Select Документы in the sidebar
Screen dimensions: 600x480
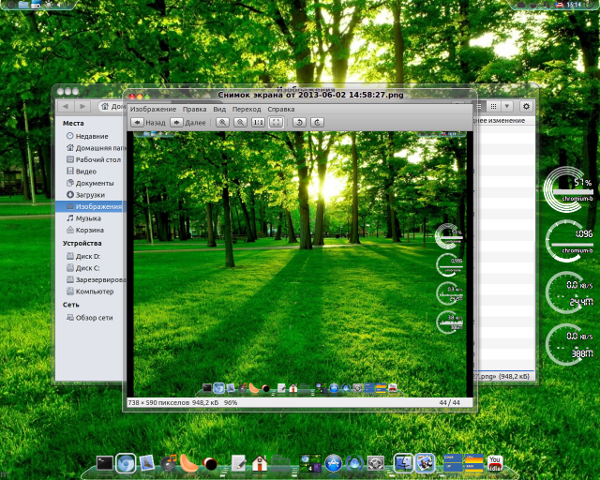coord(91,183)
